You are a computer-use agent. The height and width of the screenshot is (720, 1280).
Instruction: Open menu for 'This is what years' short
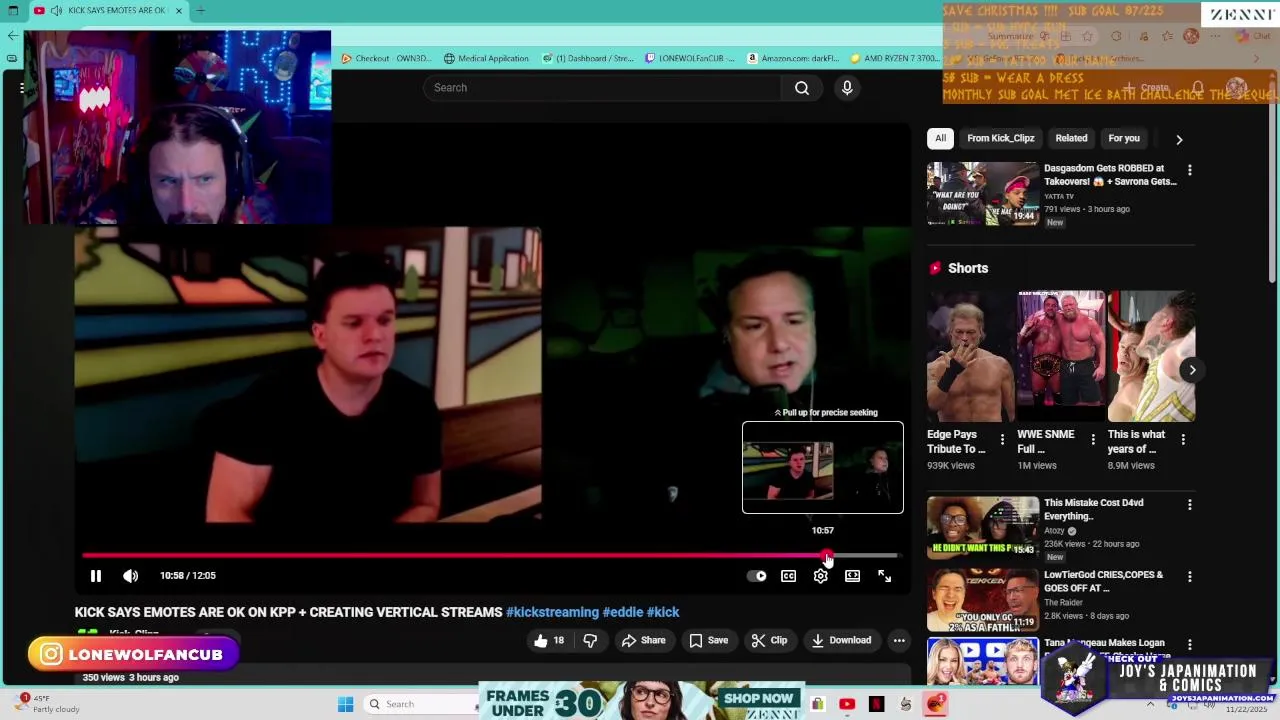(x=1183, y=439)
